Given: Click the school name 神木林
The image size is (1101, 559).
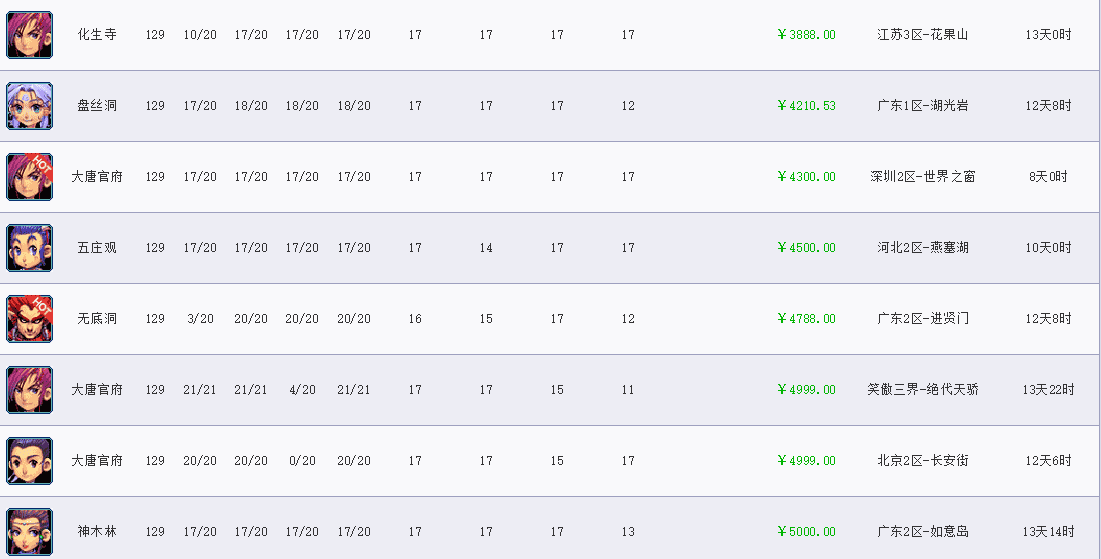Looking at the screenshot, I should [x=97, y=531].
